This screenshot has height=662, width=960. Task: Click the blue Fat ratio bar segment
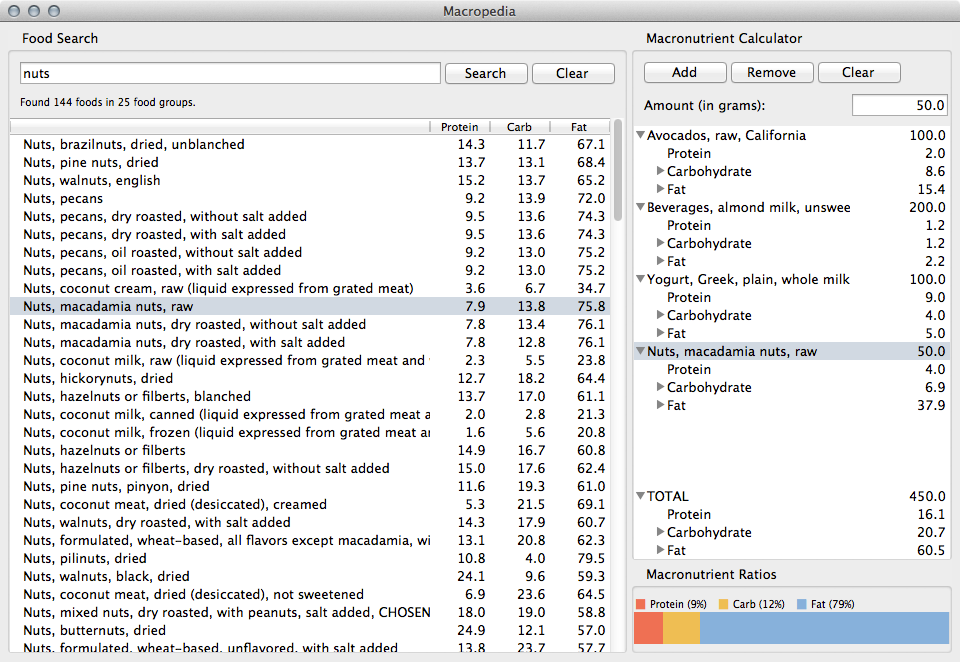coord(823,628)
